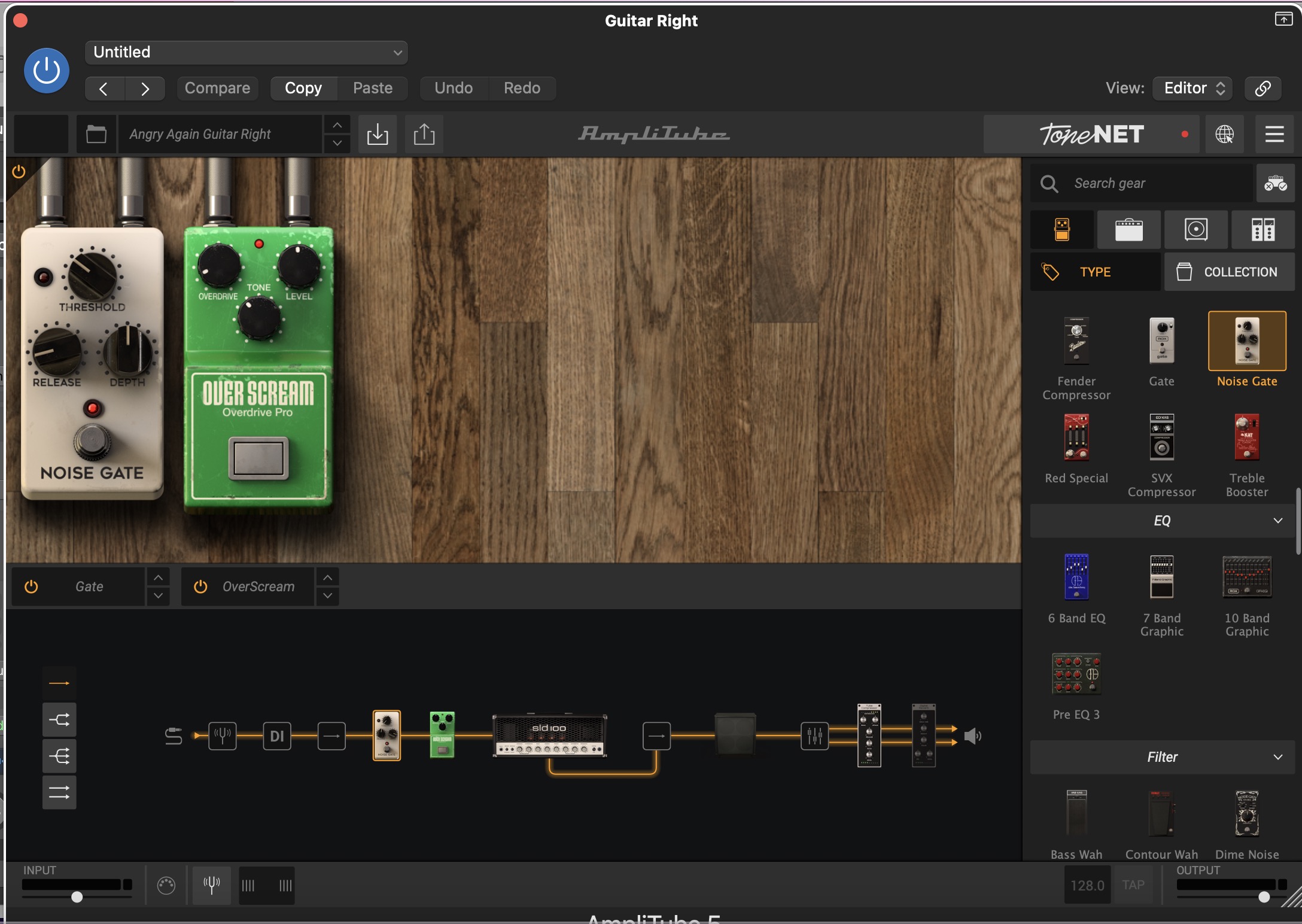Click the OverScream TONE knob

258,319
